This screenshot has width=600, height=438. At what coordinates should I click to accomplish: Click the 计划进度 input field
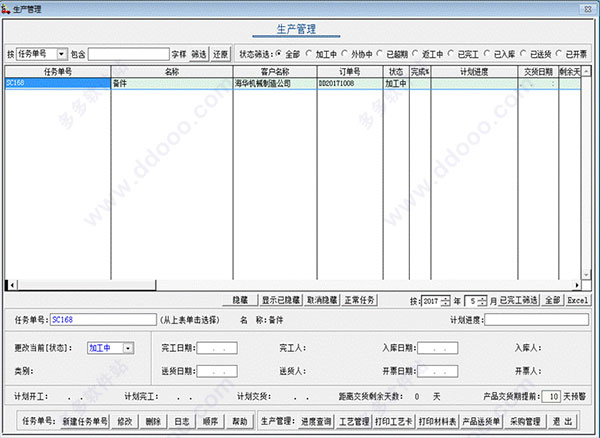coord(536,320)
